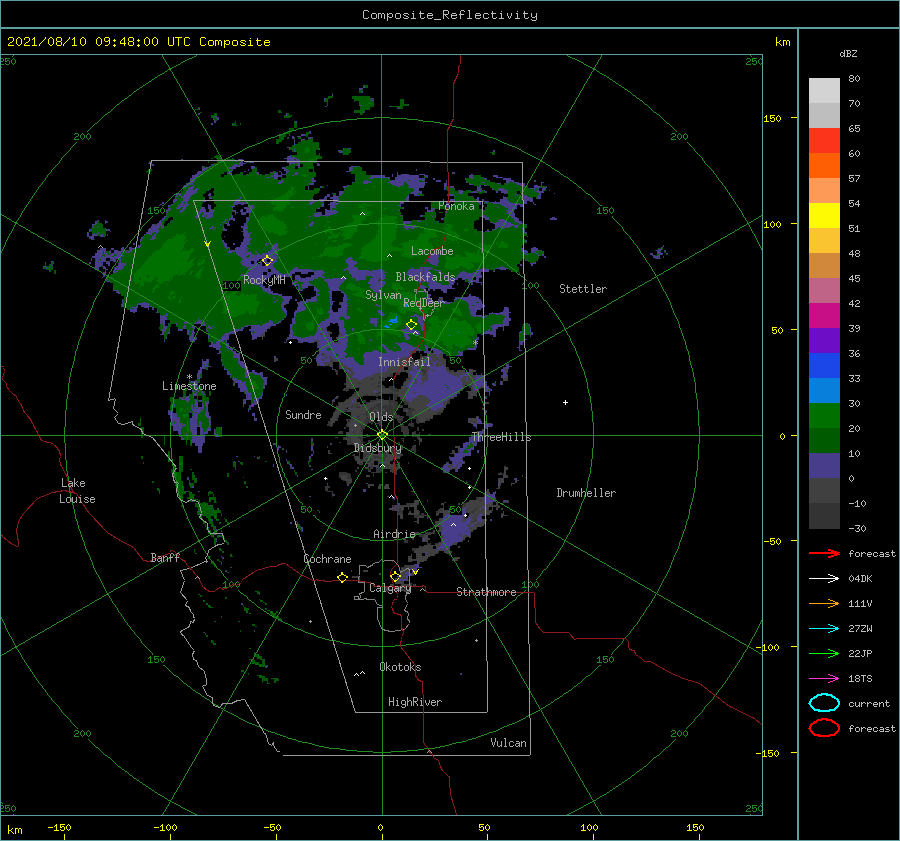Viewport: 900px width, 841px height.
Task: Click the -150 bottom axis tick label
Action: (59, 827)
